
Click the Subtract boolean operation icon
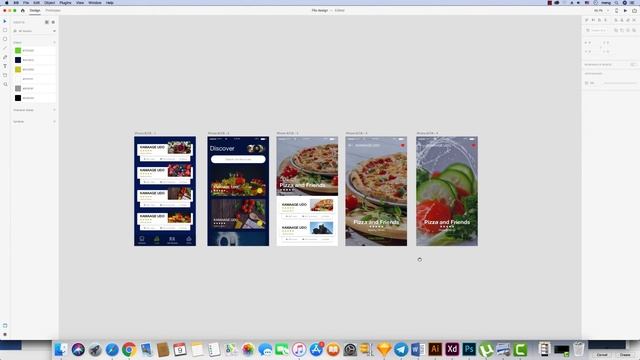pyautogui.click(x=622, y=30)
